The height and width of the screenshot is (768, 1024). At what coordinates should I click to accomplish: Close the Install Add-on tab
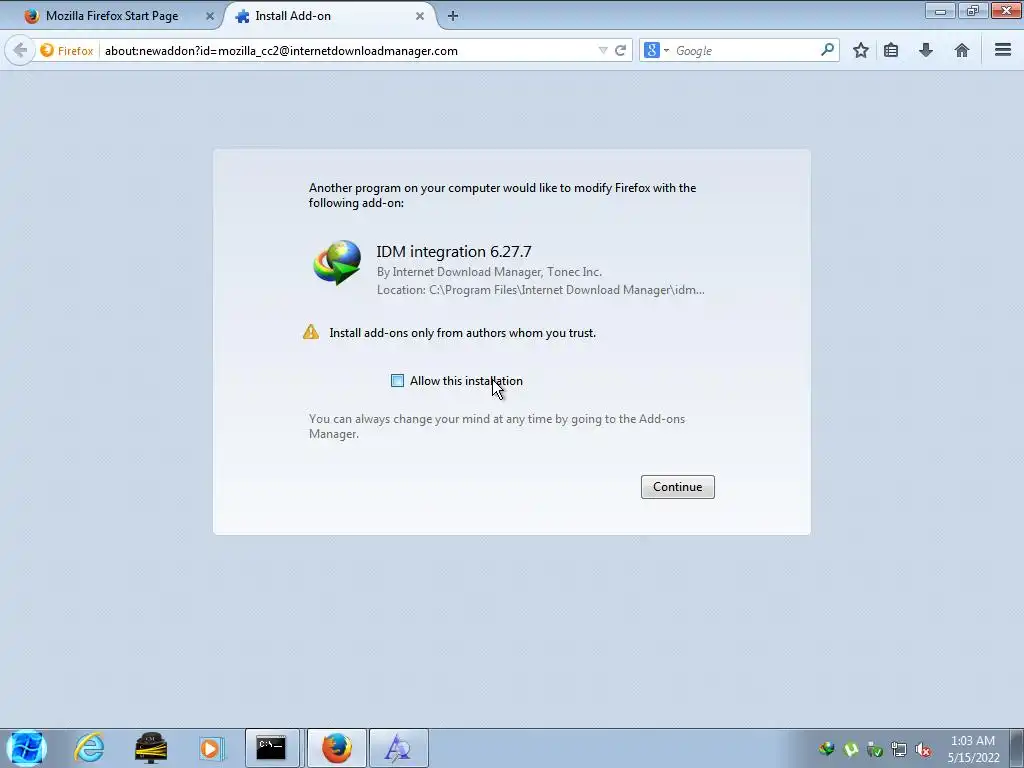(x=420, y=16)
